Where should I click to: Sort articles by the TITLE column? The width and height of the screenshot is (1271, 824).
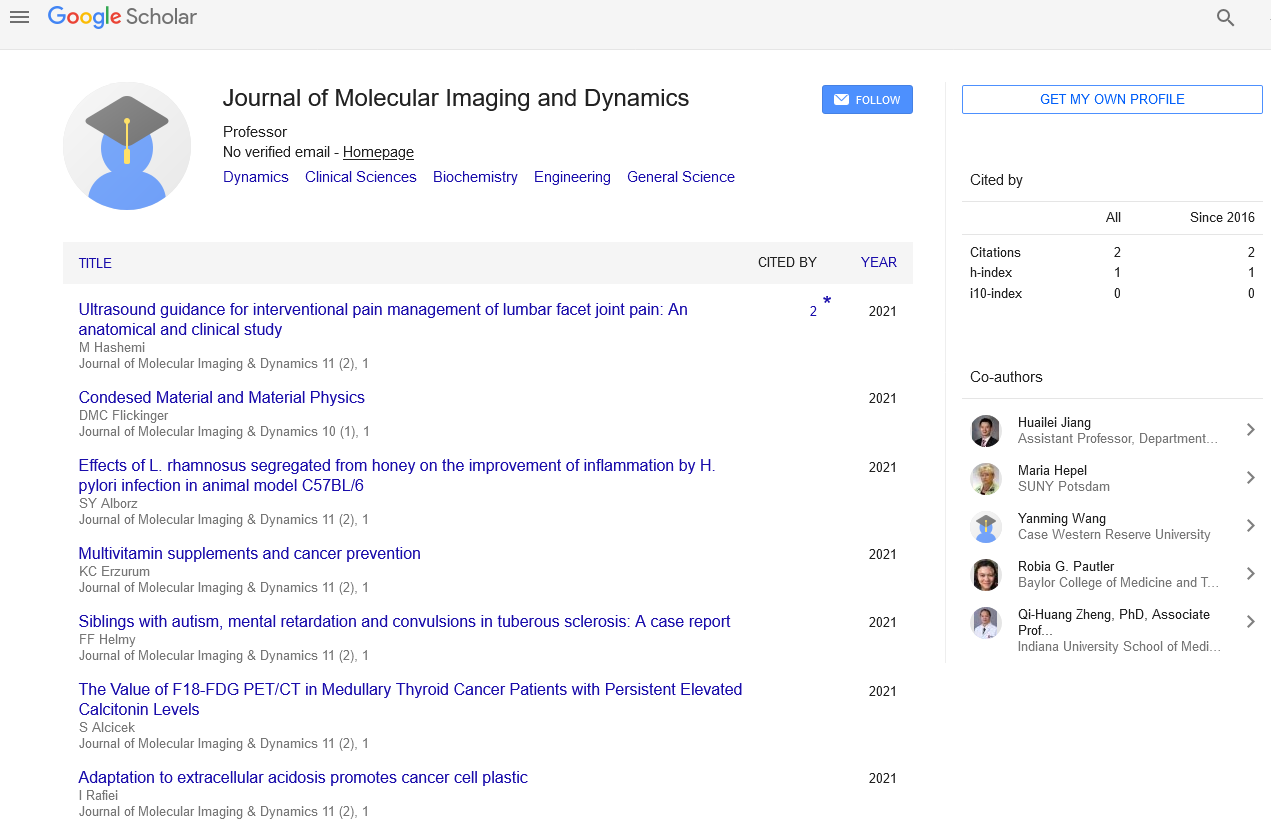point(95,263)
